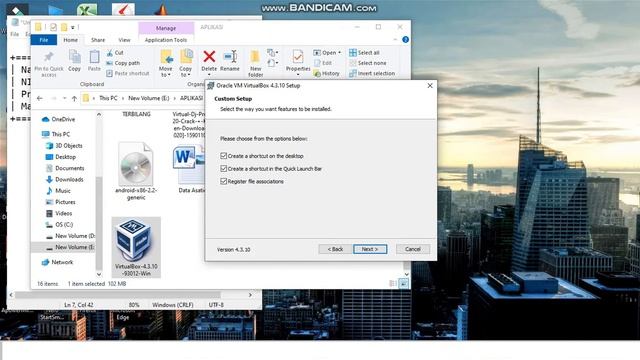Open Easy access dropdown in ribbon
Viewport: 640px width, 360px height.
(273, 63)
